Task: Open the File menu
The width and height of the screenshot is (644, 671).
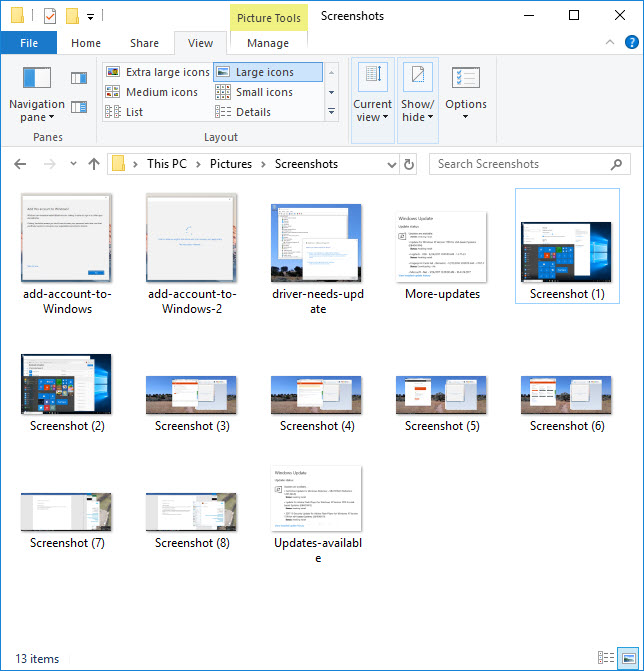Action: click(x=29, y=43)
